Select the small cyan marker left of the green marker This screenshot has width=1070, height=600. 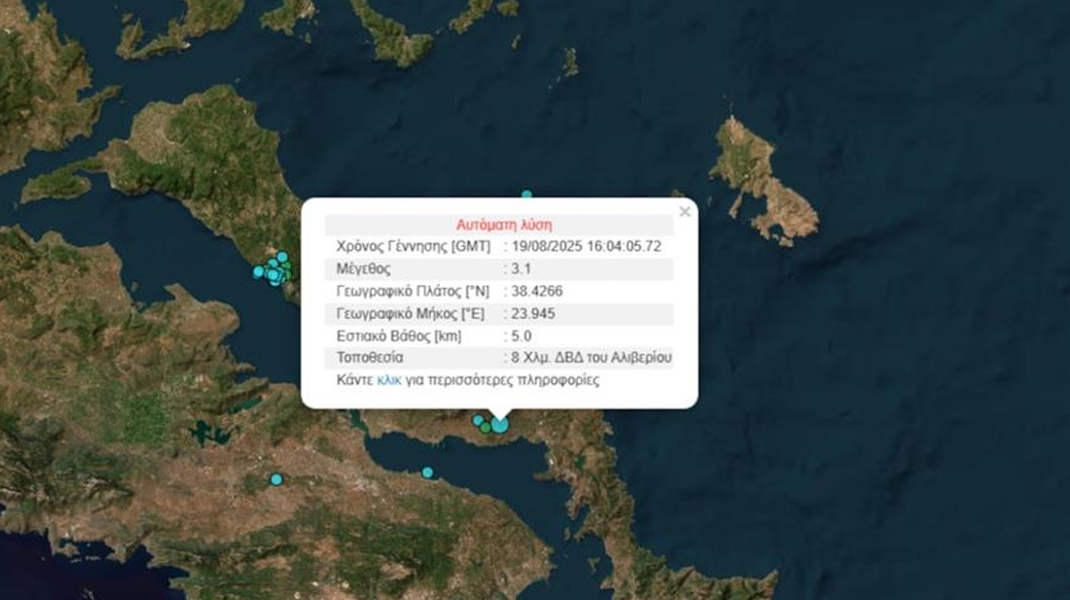point(478,420)
